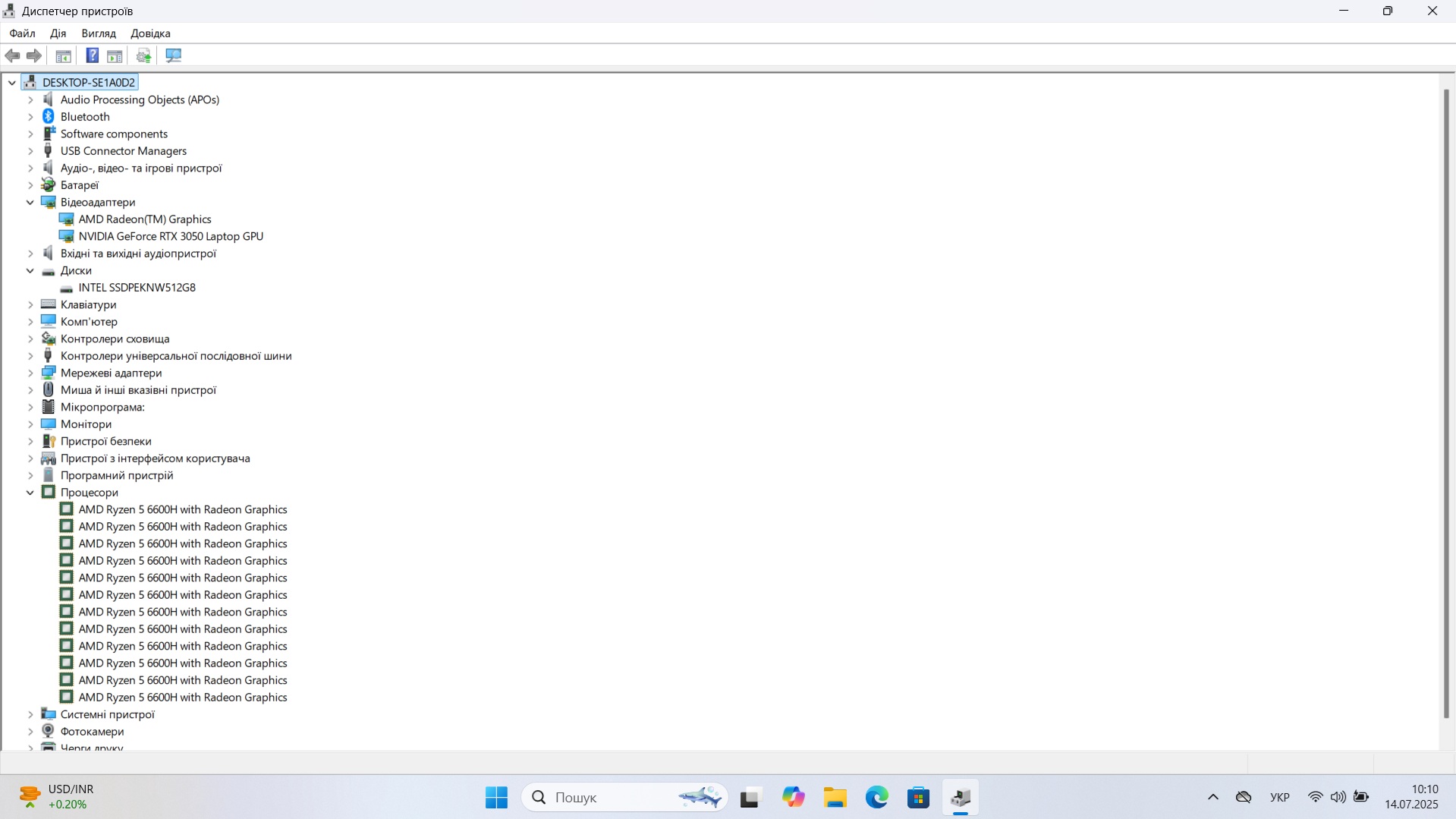Expand the Bluetooth category
The height and width of the screenshot is (819, 1456).
click(30, 116)
